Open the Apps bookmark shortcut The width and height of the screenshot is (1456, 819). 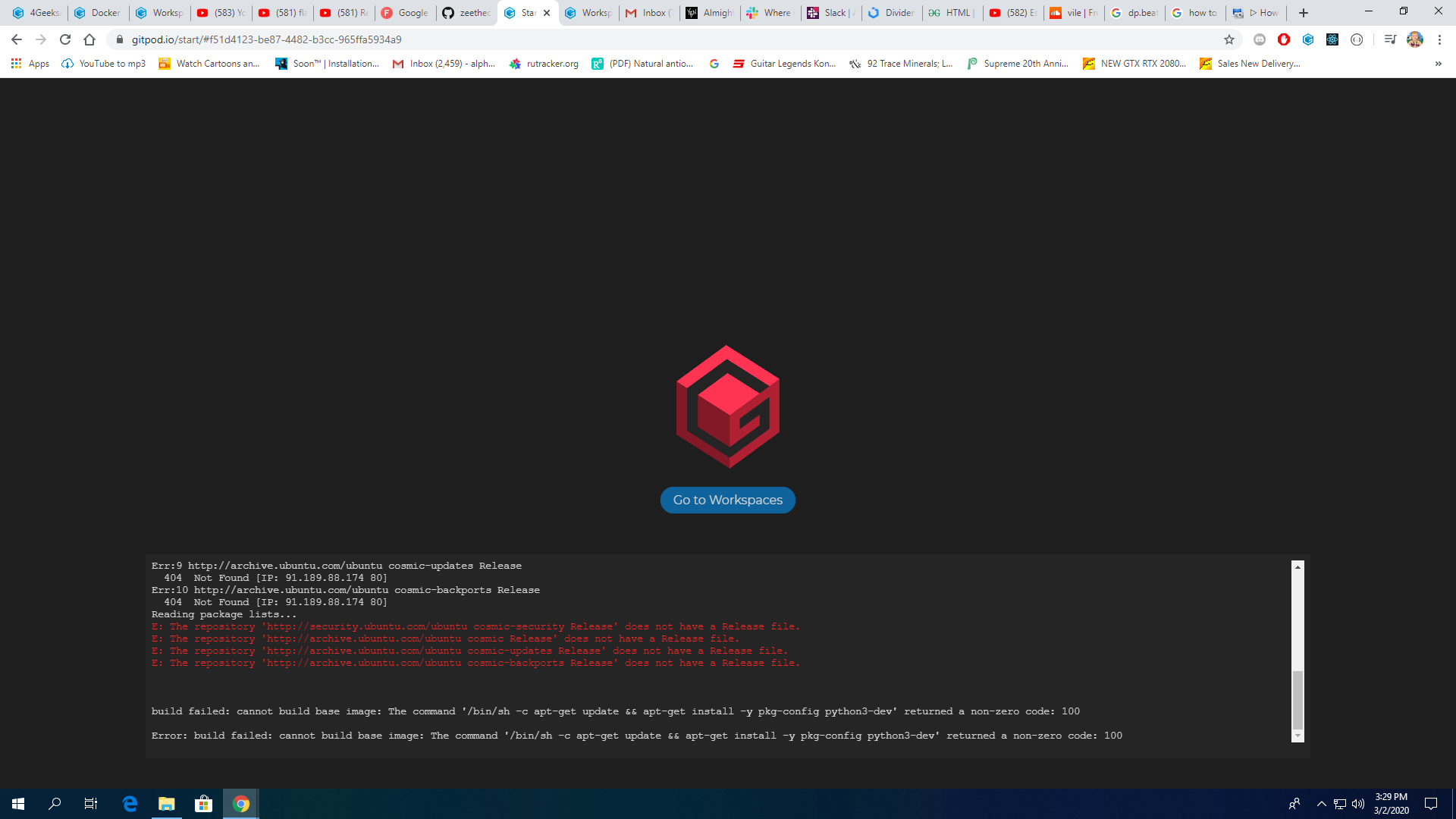(x=30, y=64)
